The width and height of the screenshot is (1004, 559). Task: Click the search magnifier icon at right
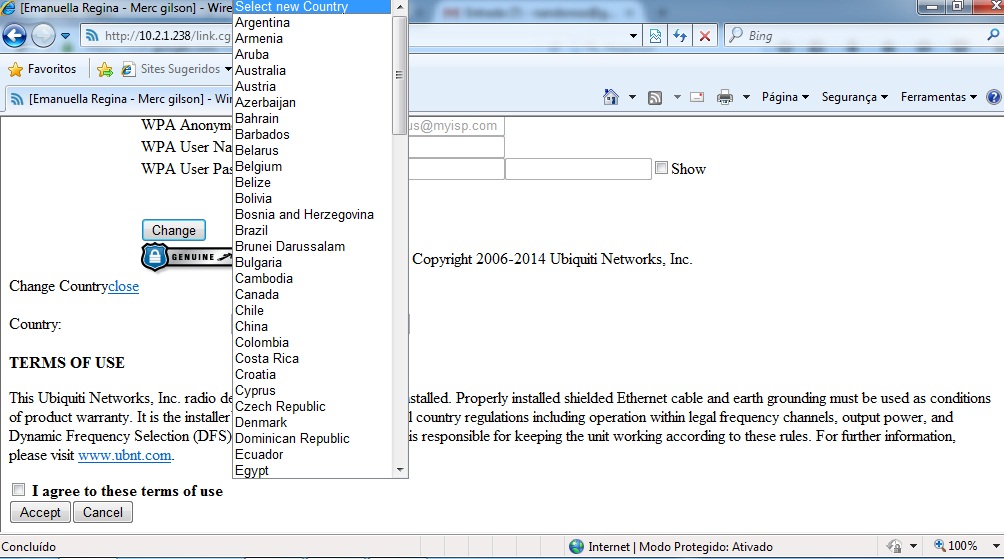click(x=993, y=35)
